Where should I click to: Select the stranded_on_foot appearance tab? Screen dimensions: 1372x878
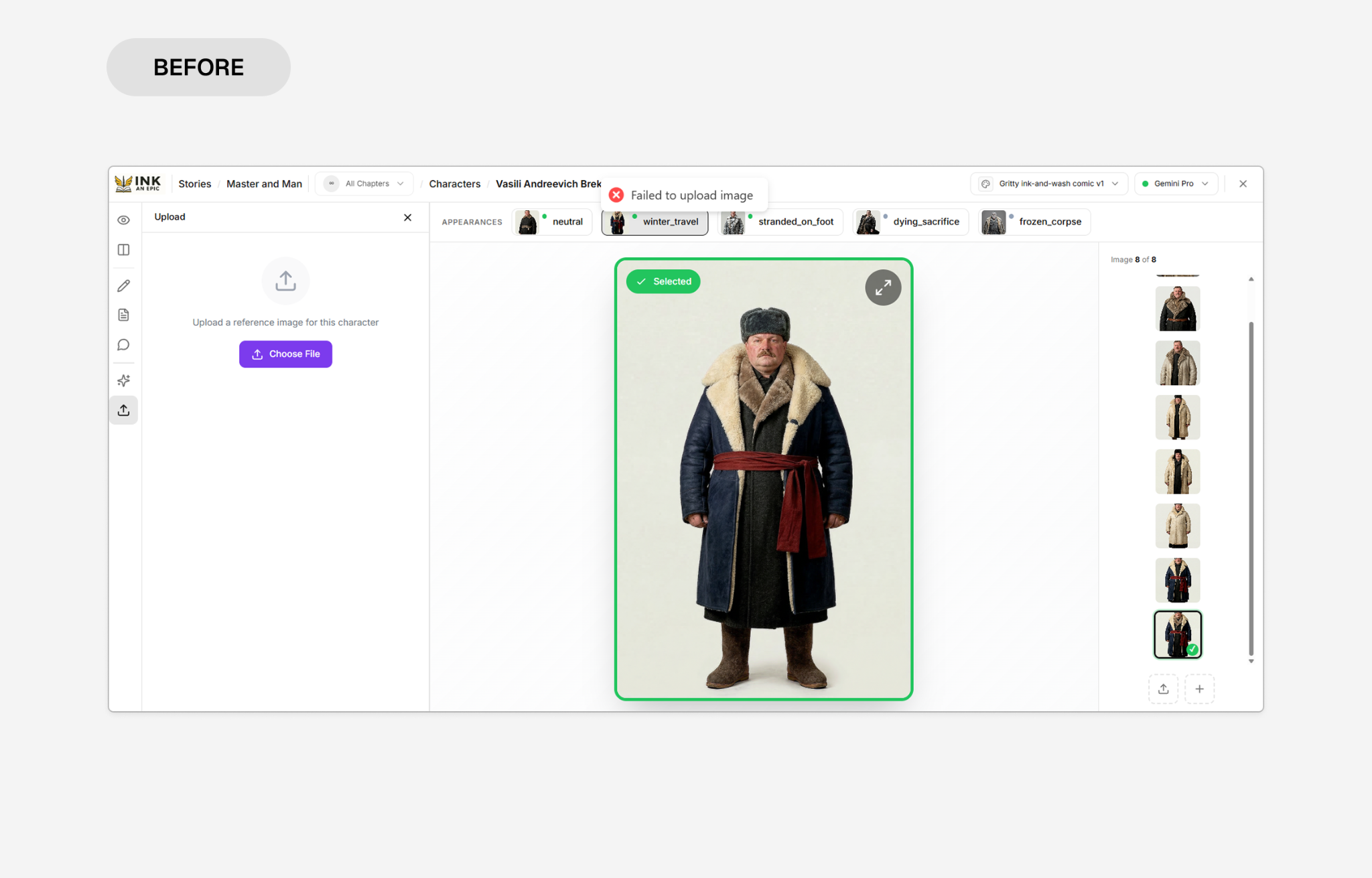(x=780, y=222)
